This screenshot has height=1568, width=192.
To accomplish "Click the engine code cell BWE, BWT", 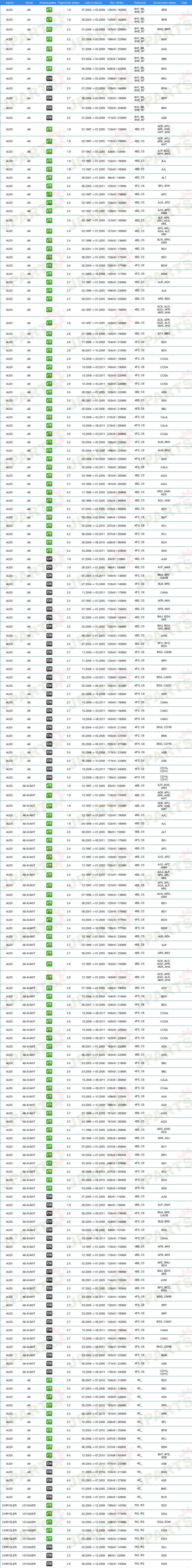I will pos(164,29).
